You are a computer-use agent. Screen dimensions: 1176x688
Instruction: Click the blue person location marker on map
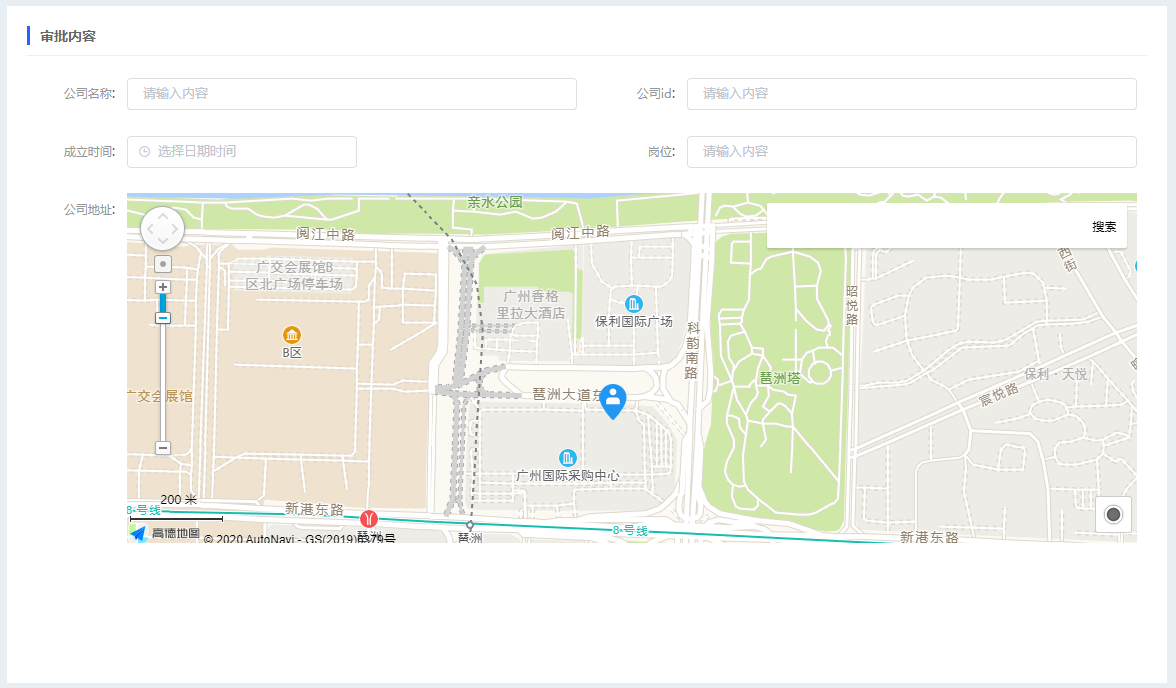[612, 400]
